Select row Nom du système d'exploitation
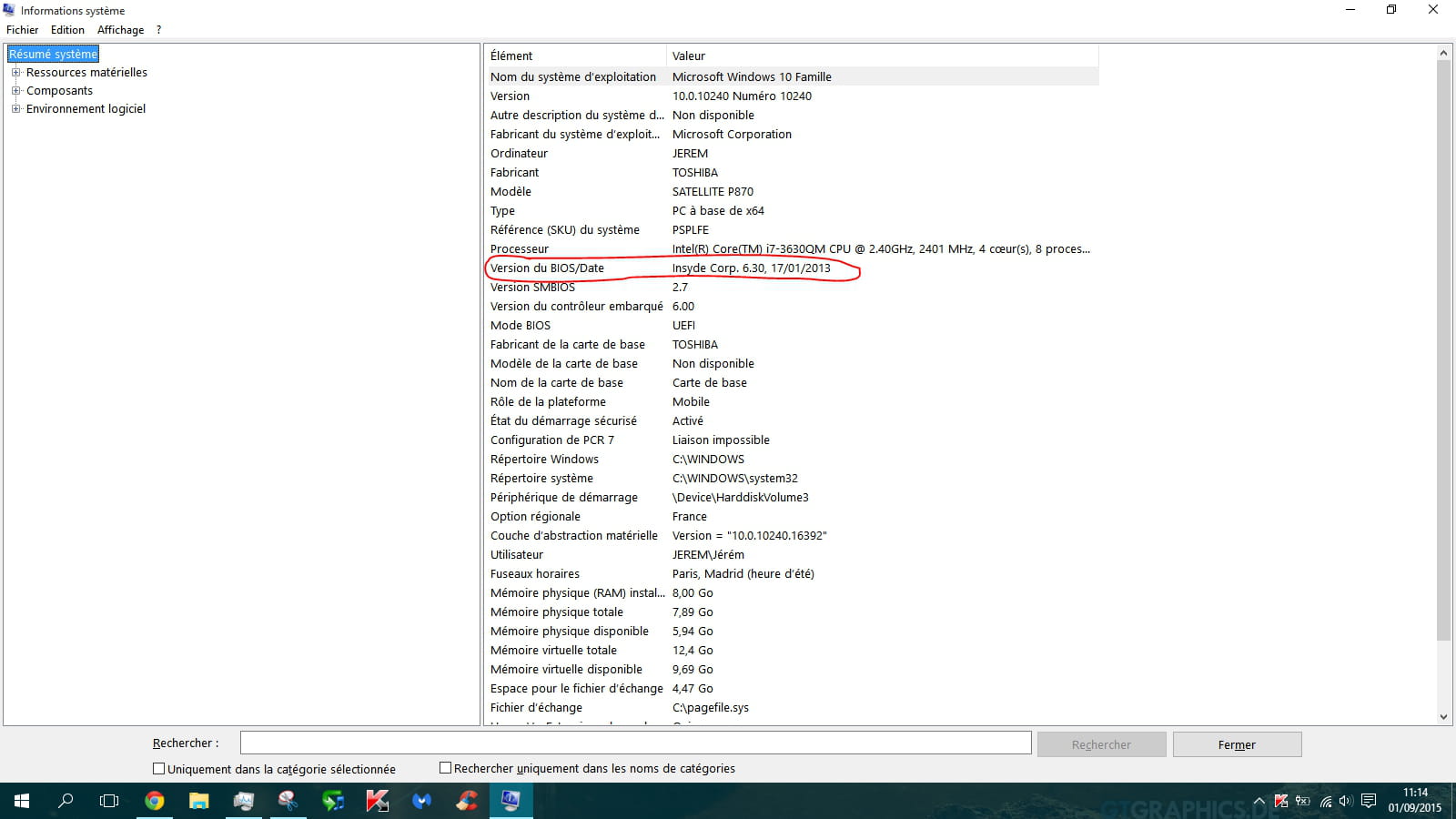The height and width of the screenshot is (819, 1456). pyautogui.click(x=792, y=76)
